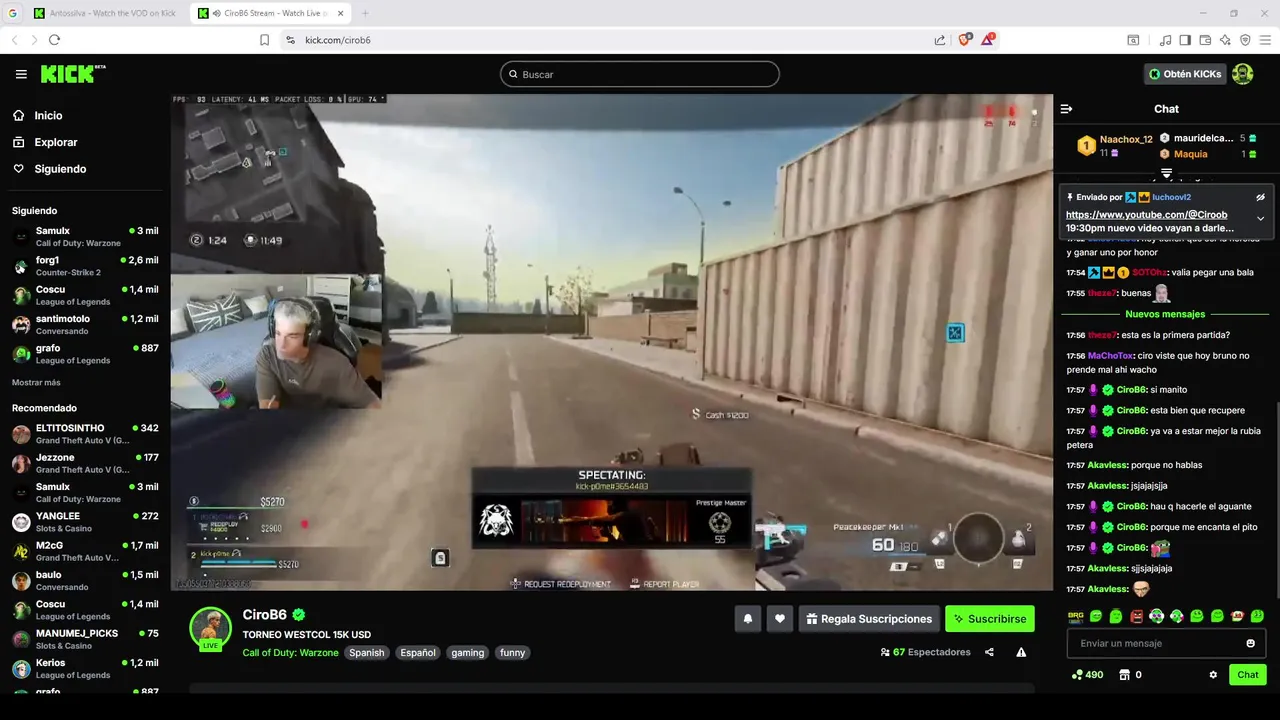Viewport: 1280px width, 720px height.
Task: Expand the chat leaderboard chevron
Action: [x=1166, y=173]
